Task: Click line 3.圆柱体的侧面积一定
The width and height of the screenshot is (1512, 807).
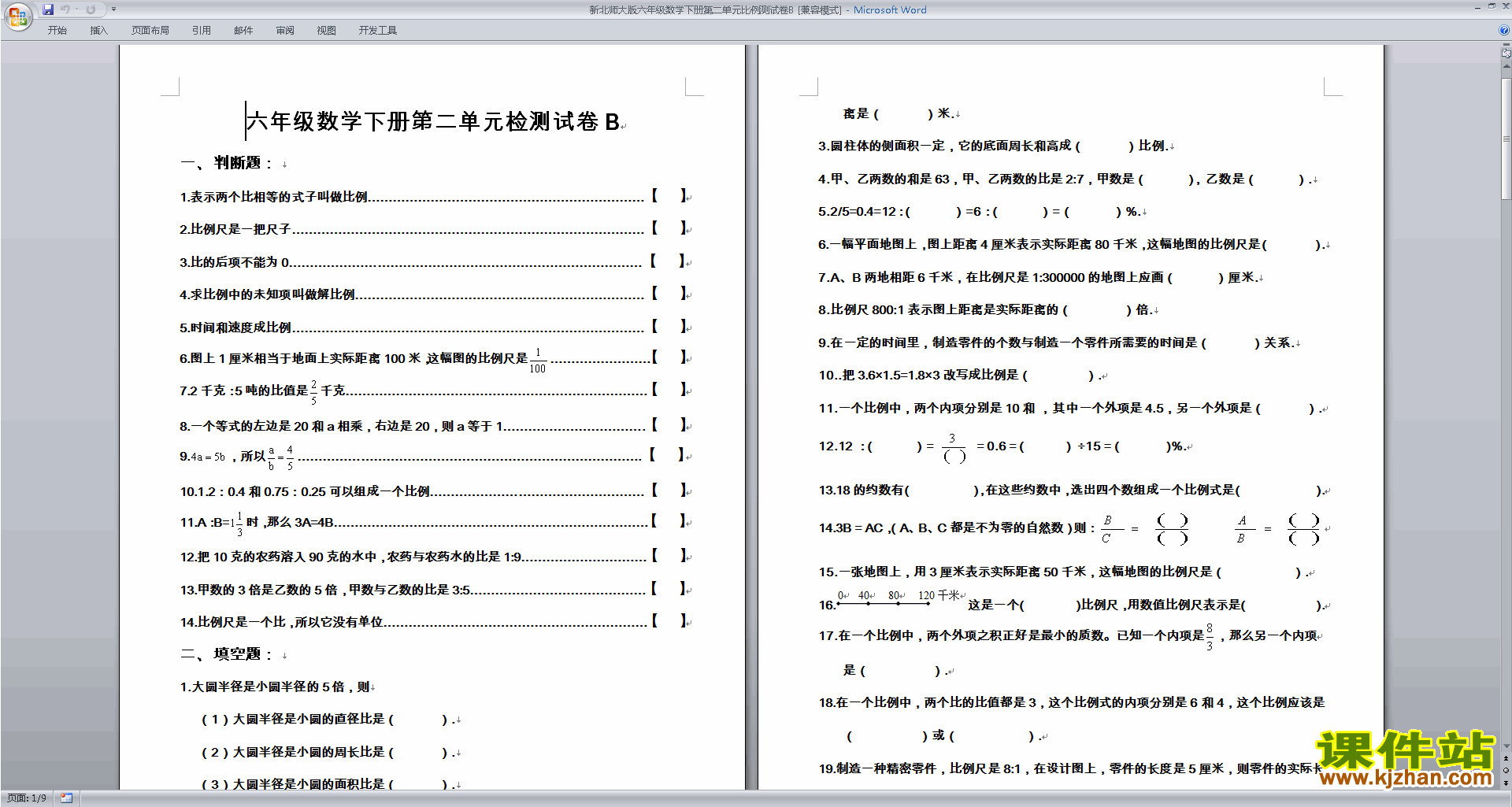Action: click(996, 146)
